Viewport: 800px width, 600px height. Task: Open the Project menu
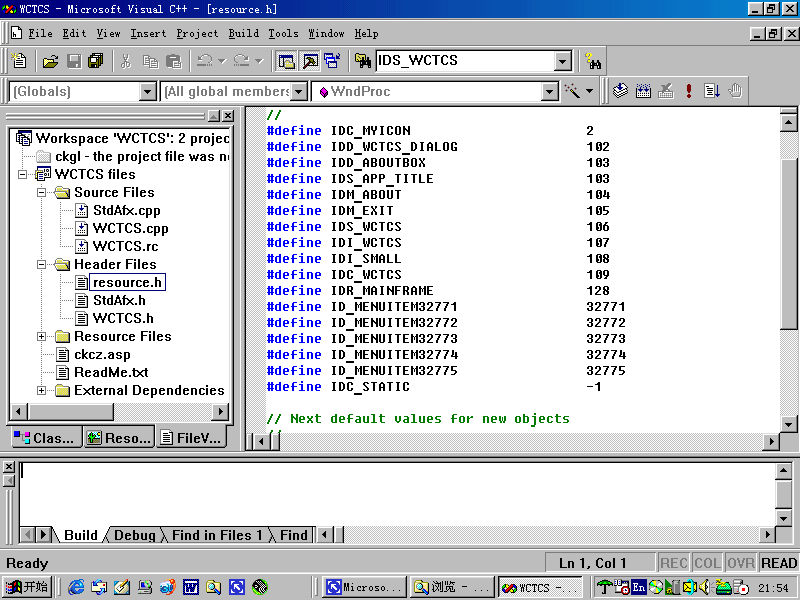click(197, 34)
